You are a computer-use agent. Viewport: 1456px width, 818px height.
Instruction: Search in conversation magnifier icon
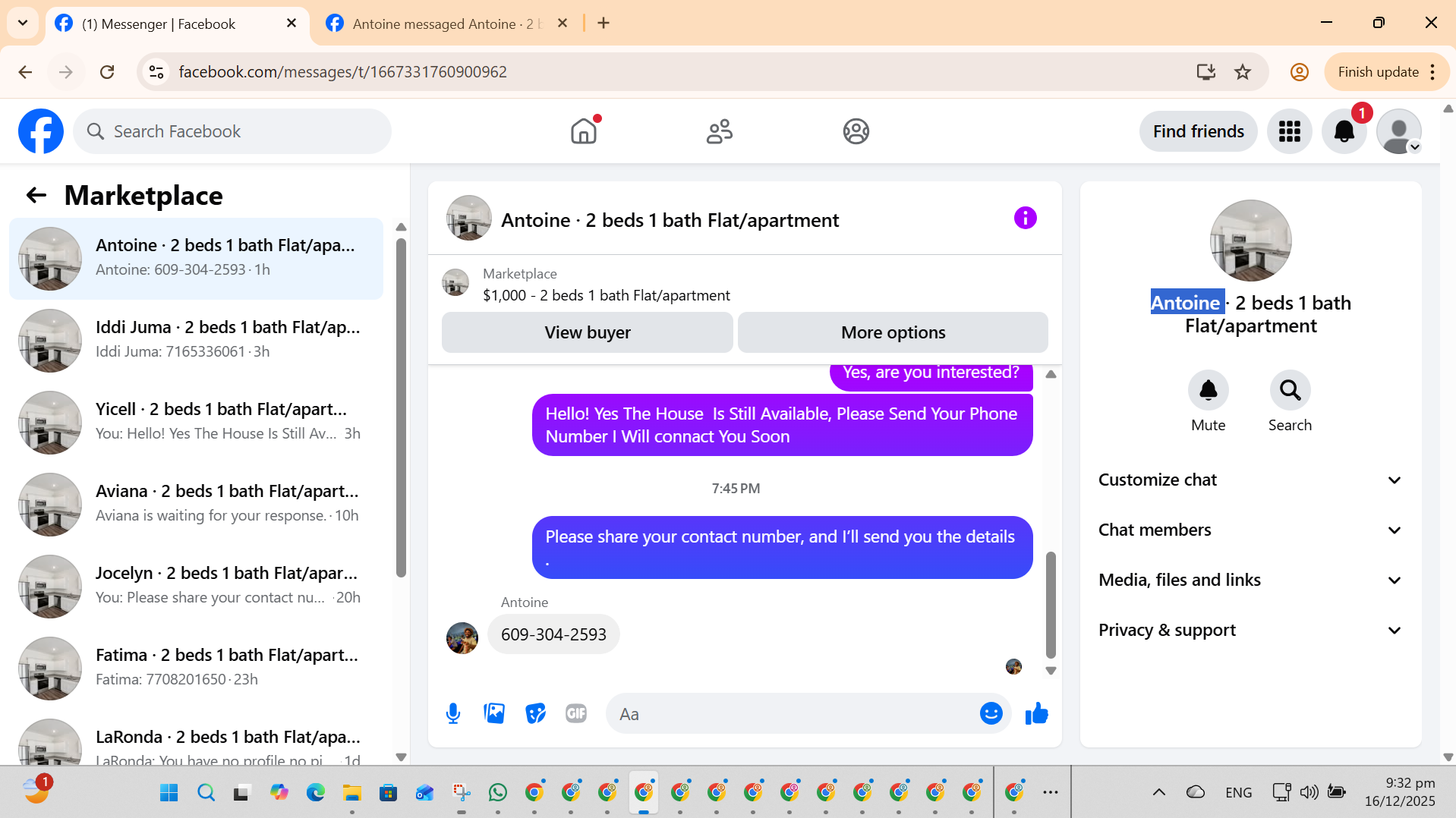coord(1290,390)
